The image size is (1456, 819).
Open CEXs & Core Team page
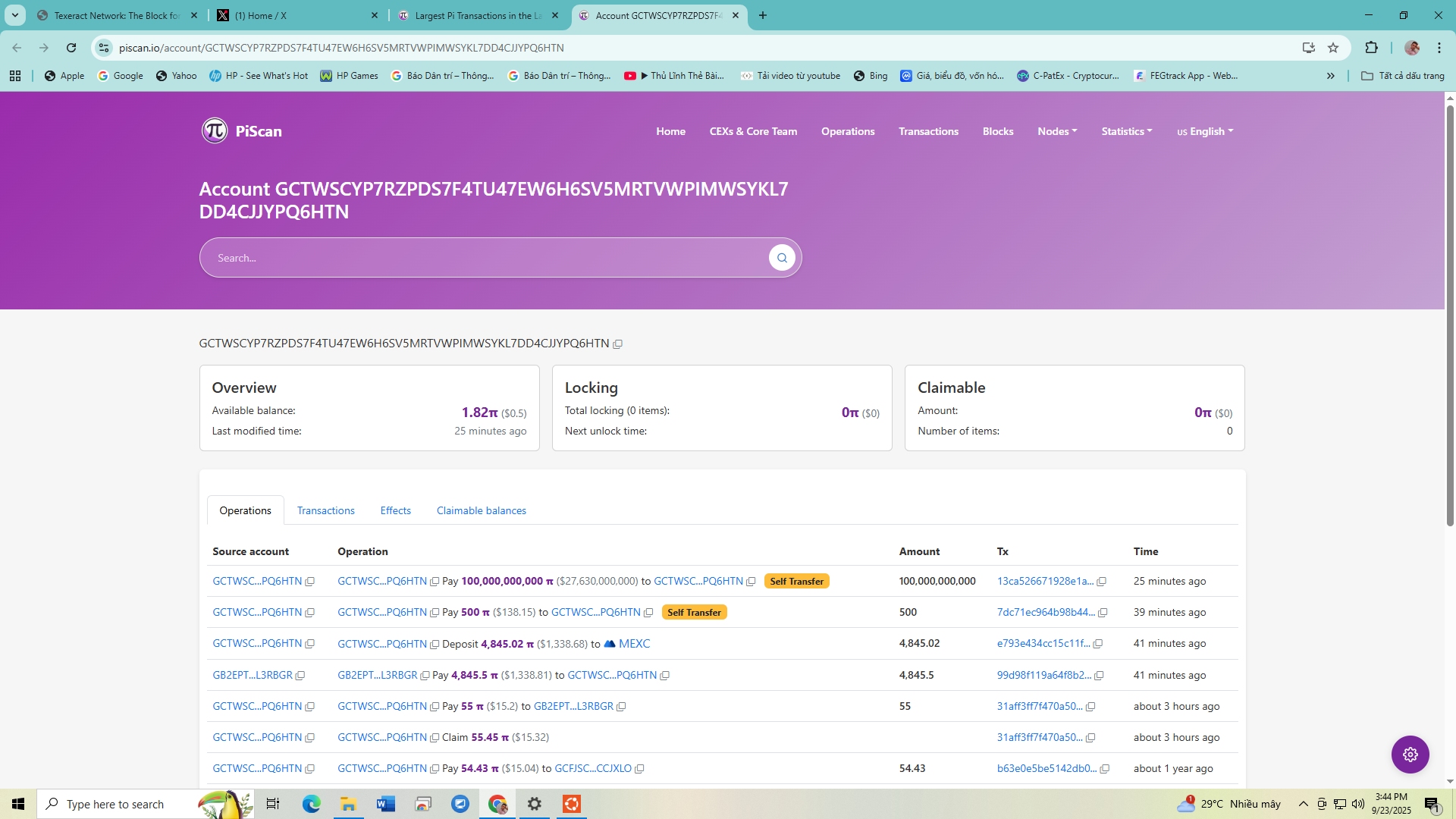(x=753, y=131)
